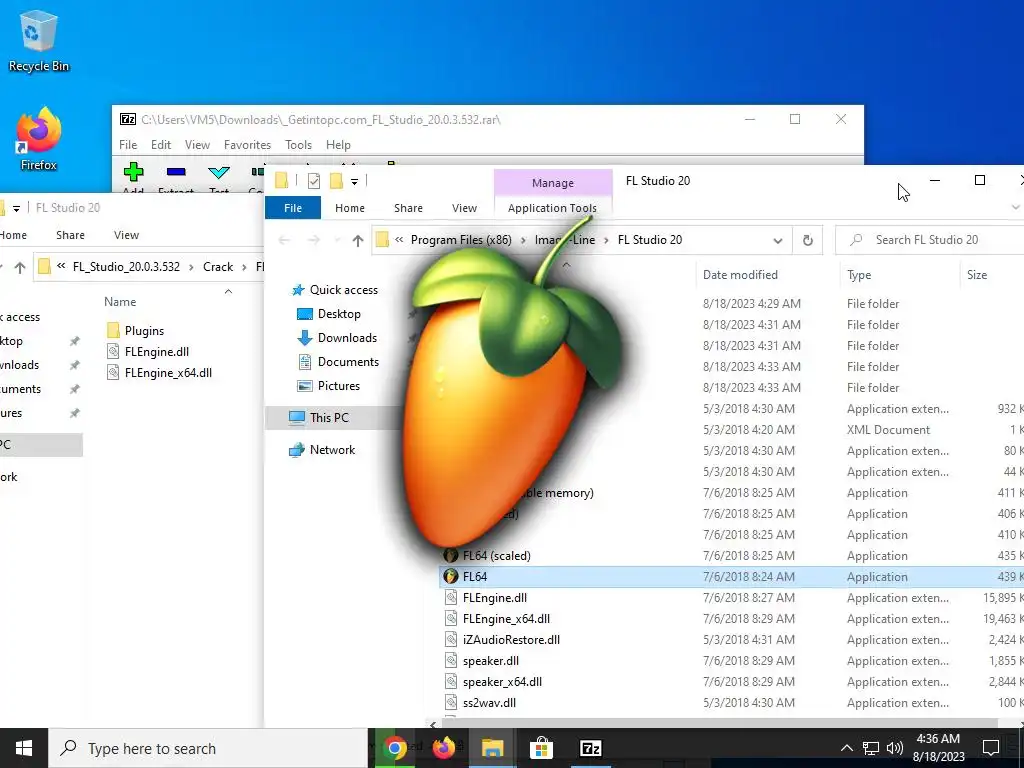Select FLEngine.dll in the Crack window
The image size is (1024, 768).
click(x=157, y=351)
